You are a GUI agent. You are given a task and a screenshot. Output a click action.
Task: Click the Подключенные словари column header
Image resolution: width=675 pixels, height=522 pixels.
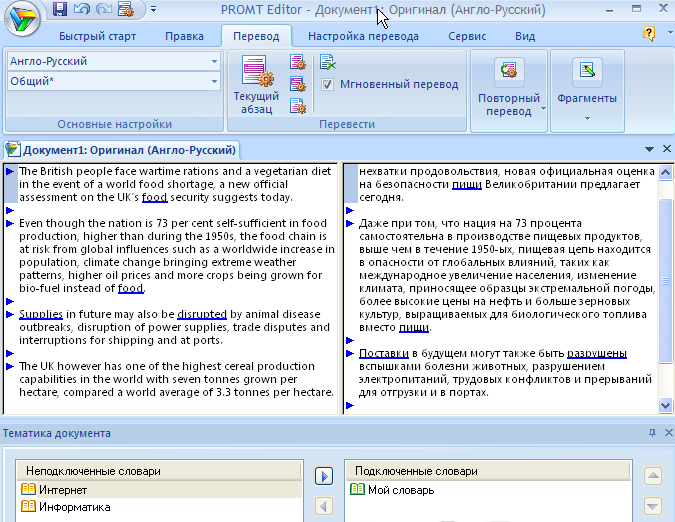488,471
